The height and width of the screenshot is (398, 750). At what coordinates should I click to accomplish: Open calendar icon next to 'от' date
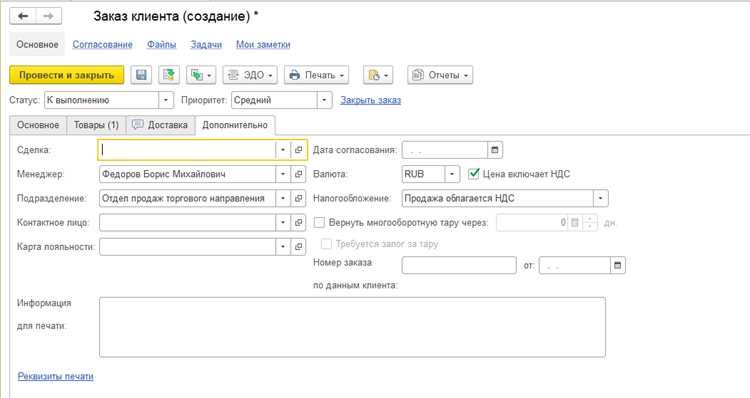(618, 265)
